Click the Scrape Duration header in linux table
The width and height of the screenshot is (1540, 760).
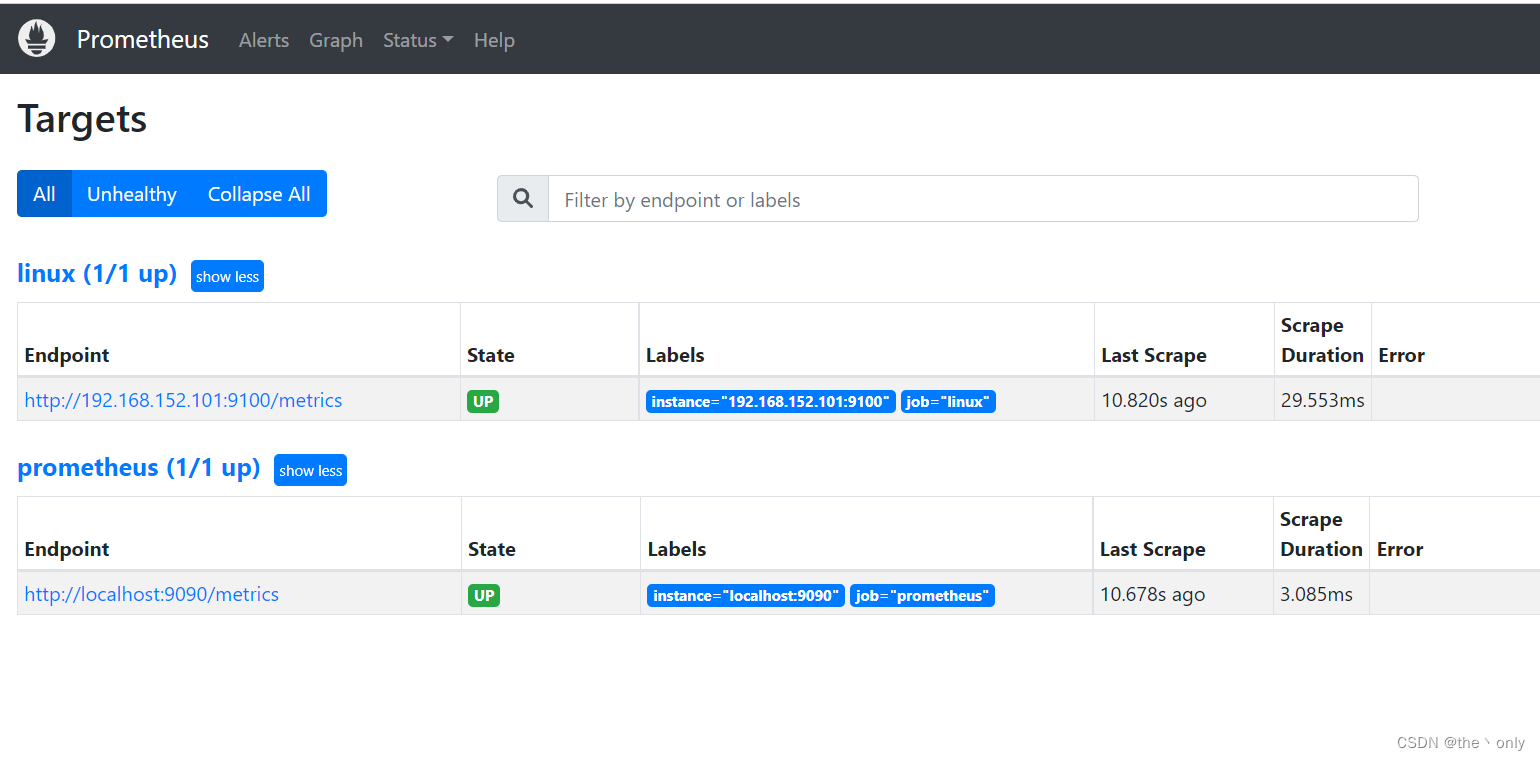tap(1322, 340)
